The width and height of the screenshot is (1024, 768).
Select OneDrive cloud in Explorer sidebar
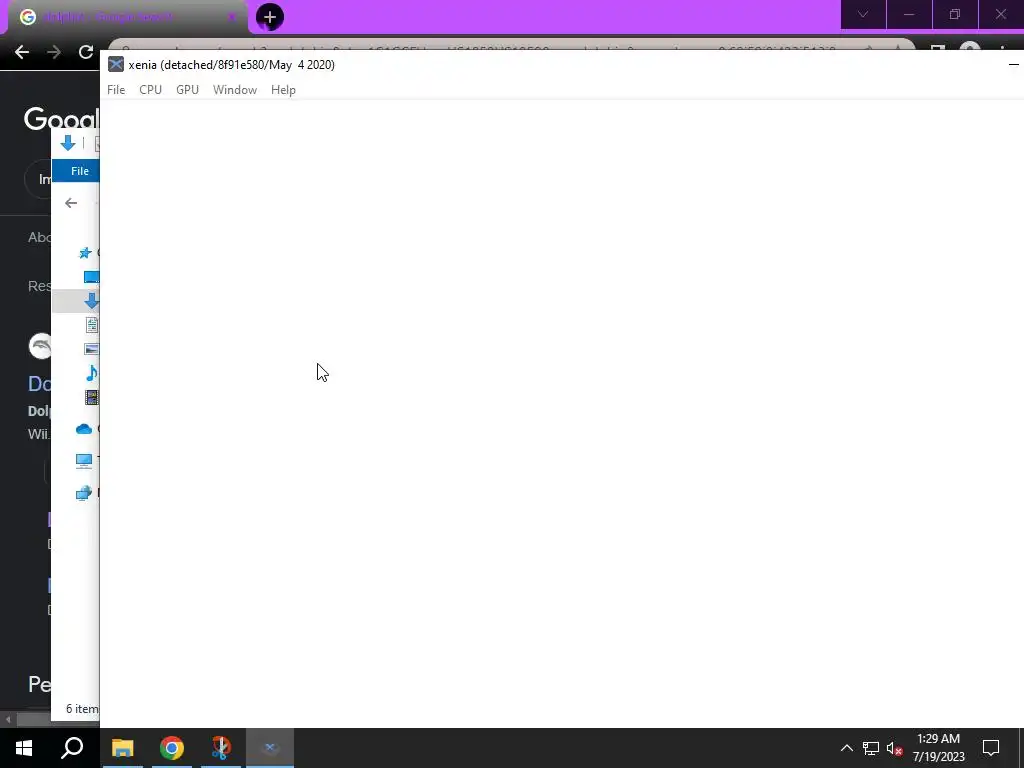coord(84,429)
